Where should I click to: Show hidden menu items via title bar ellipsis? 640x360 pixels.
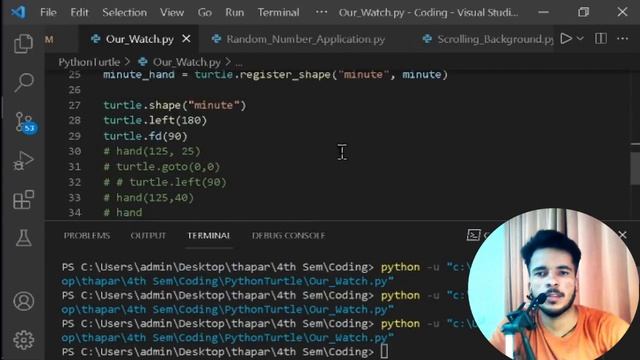coord(321,12)
